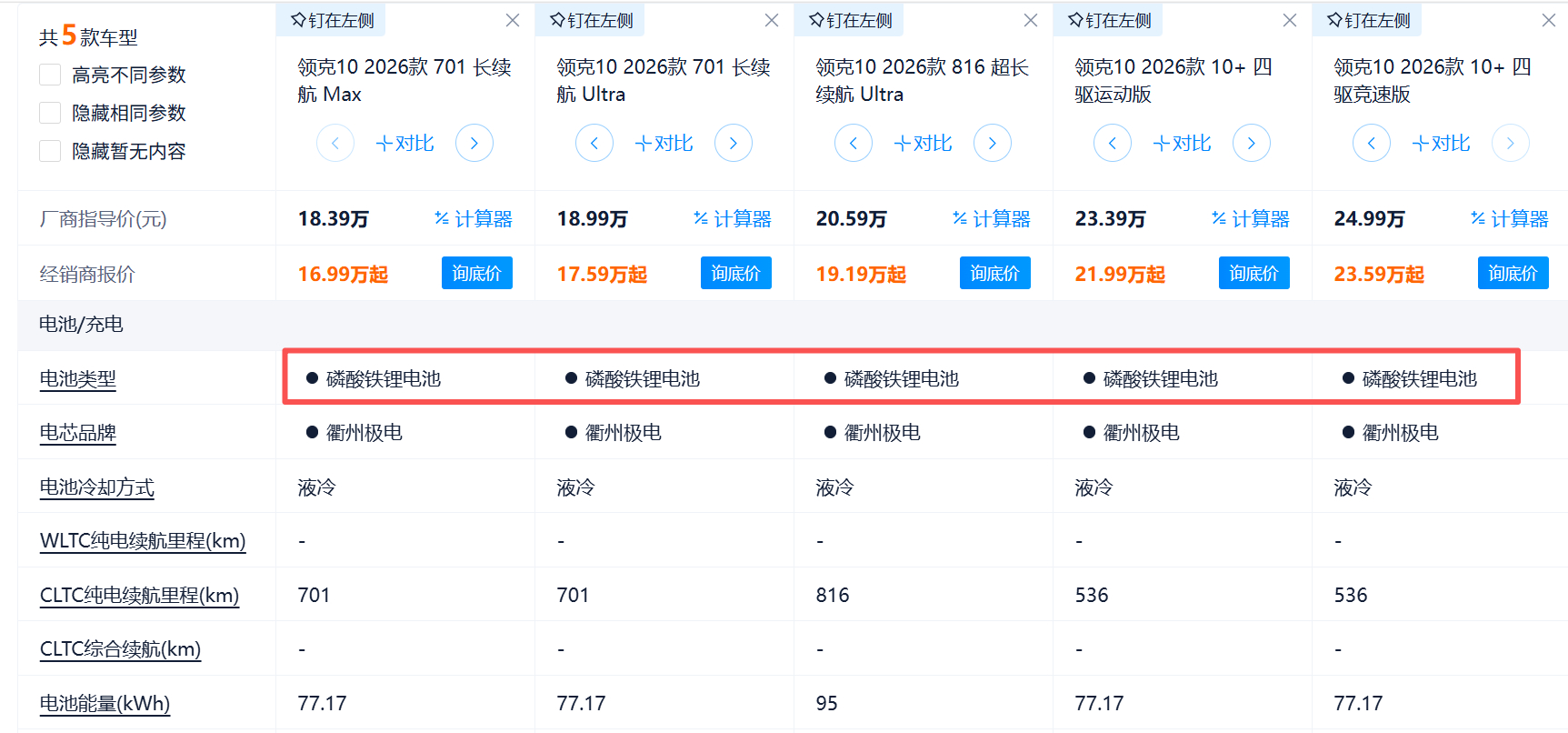This screenshot has height=733, width=1568.
Task: Move 10+ 四驱竞速版 column left
Action: pos(1372,143)
